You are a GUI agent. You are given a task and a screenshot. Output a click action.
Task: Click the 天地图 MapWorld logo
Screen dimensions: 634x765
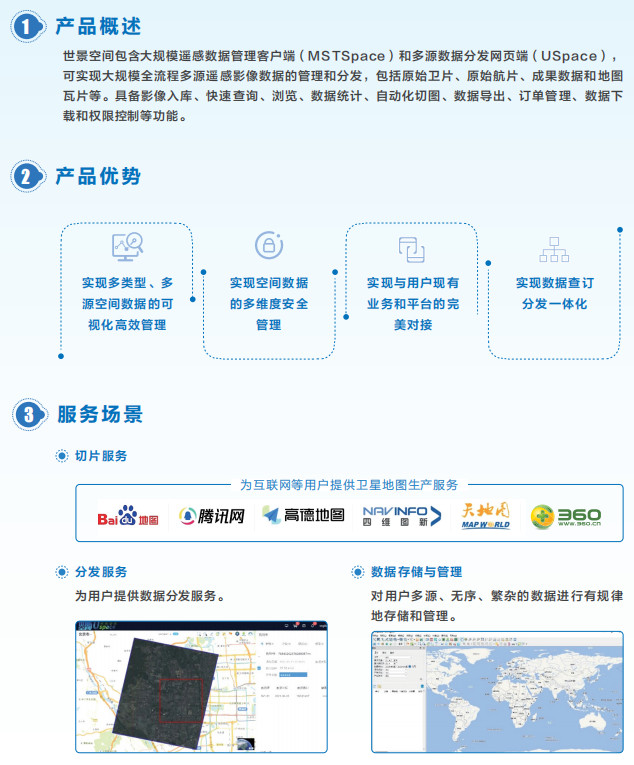click(x=485, y=515)
